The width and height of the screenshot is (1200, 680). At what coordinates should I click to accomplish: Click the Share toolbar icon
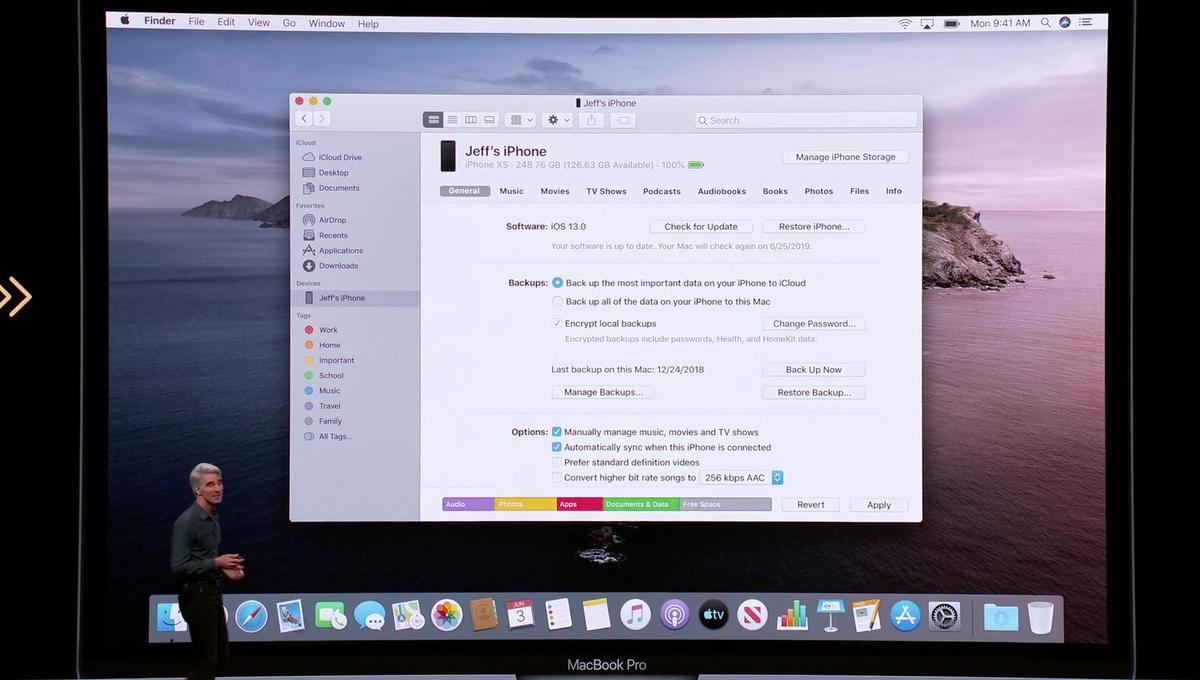coord(591,120)
